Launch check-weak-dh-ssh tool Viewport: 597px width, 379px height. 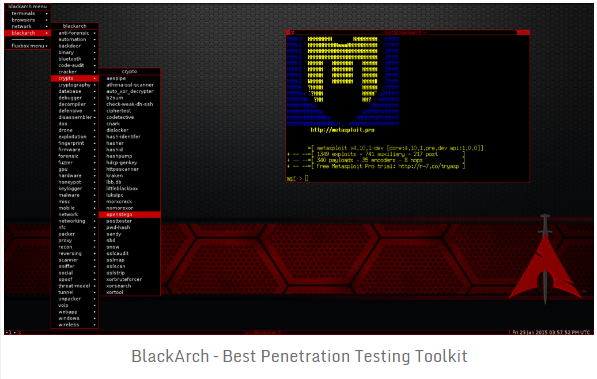pos(129,104)
